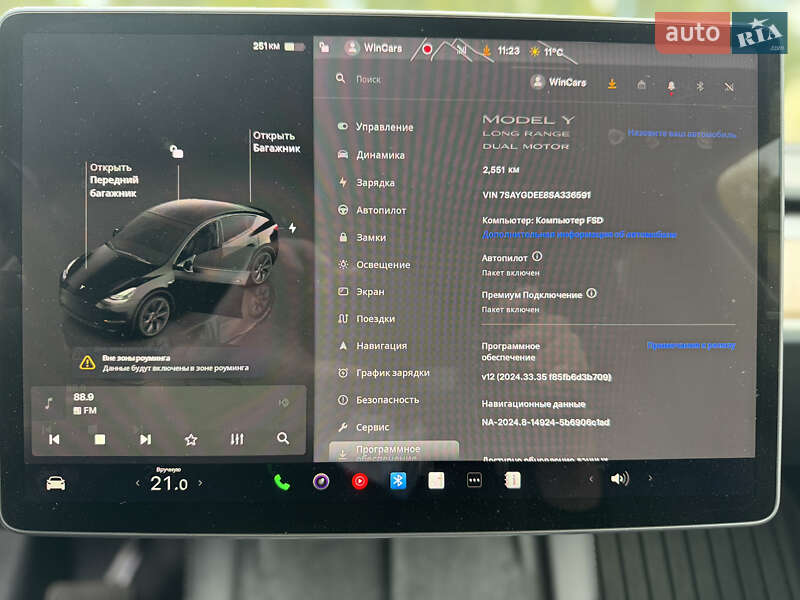Open the notifications bell icon
This screenshot has width=800, height=600.
[670, 87]
